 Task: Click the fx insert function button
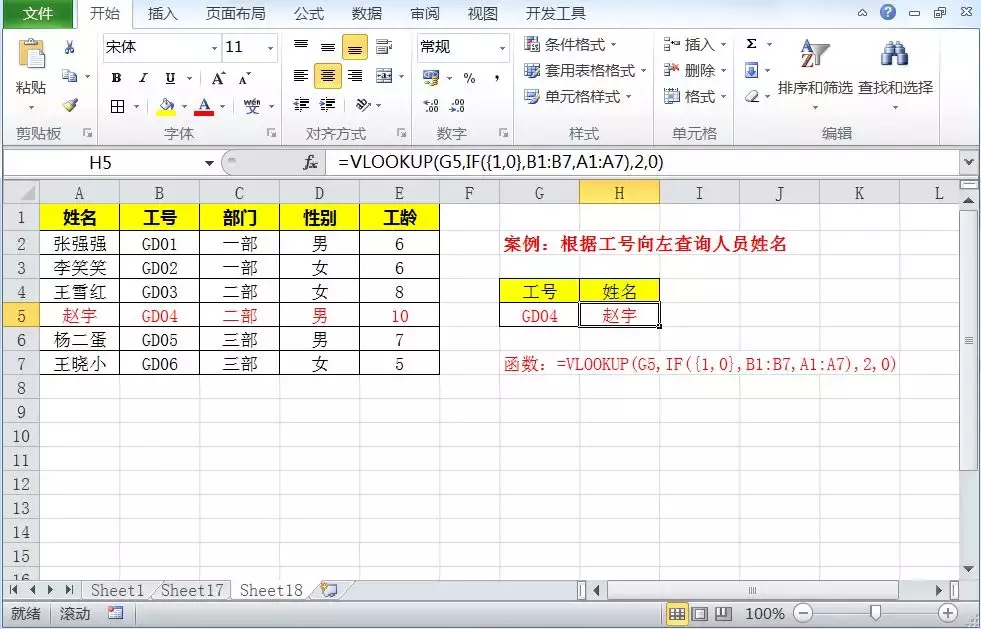click(x=310, y=163)
